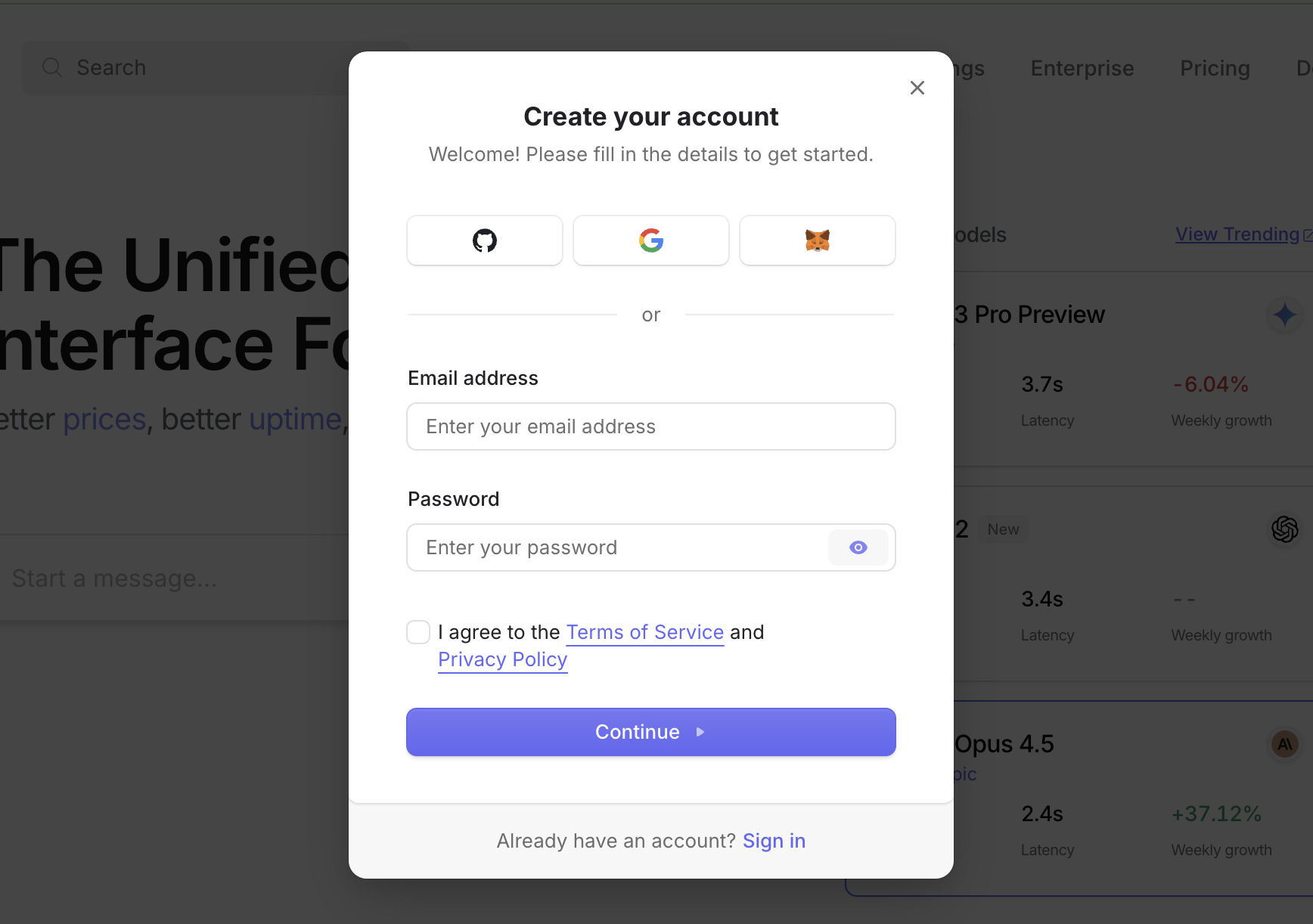Click the Gemini sparkle icon on Pro Preview card
Viewport: 1313px width, 924px height.
1284,315
